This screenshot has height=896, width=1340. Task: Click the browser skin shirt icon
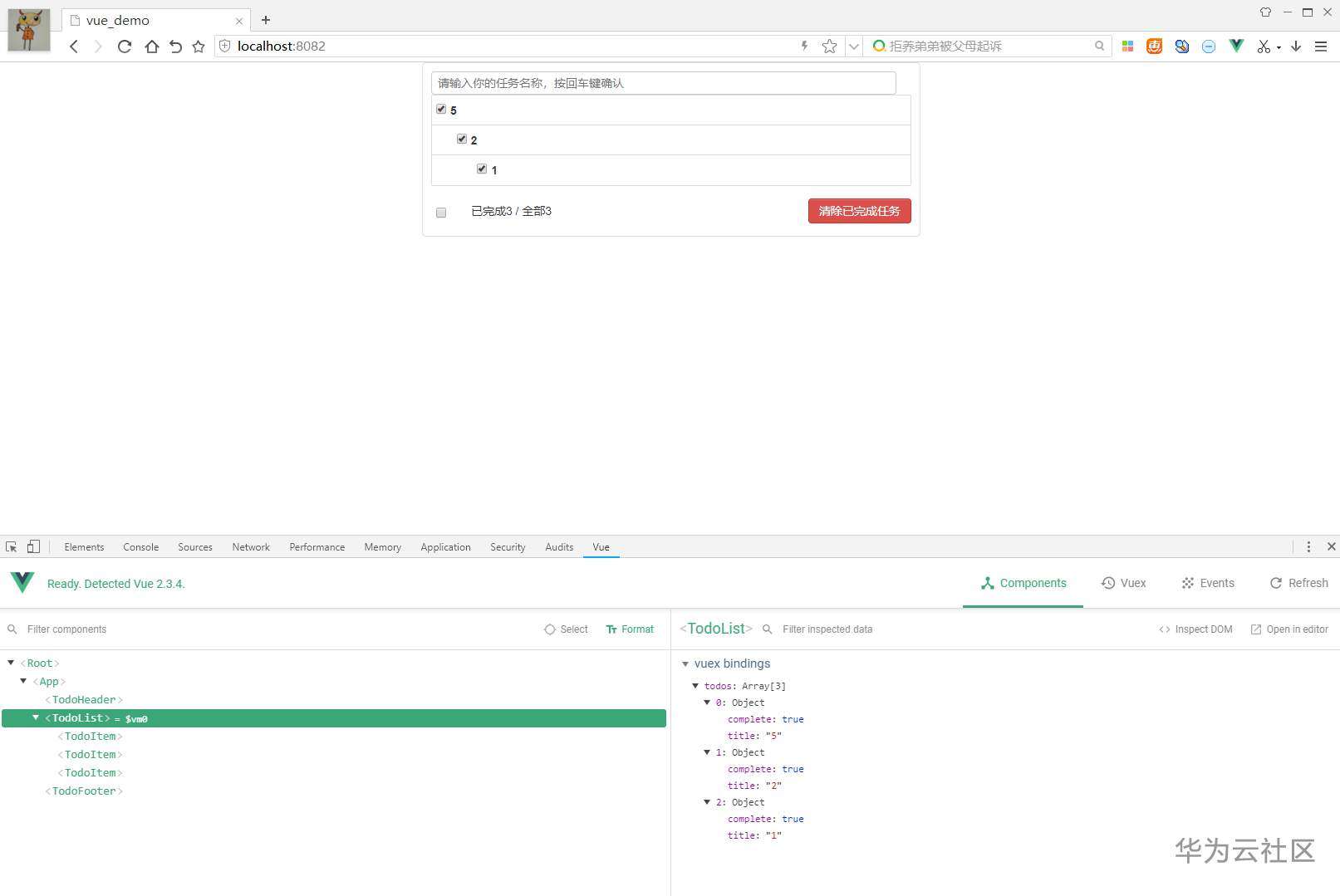click(1265, 12)
